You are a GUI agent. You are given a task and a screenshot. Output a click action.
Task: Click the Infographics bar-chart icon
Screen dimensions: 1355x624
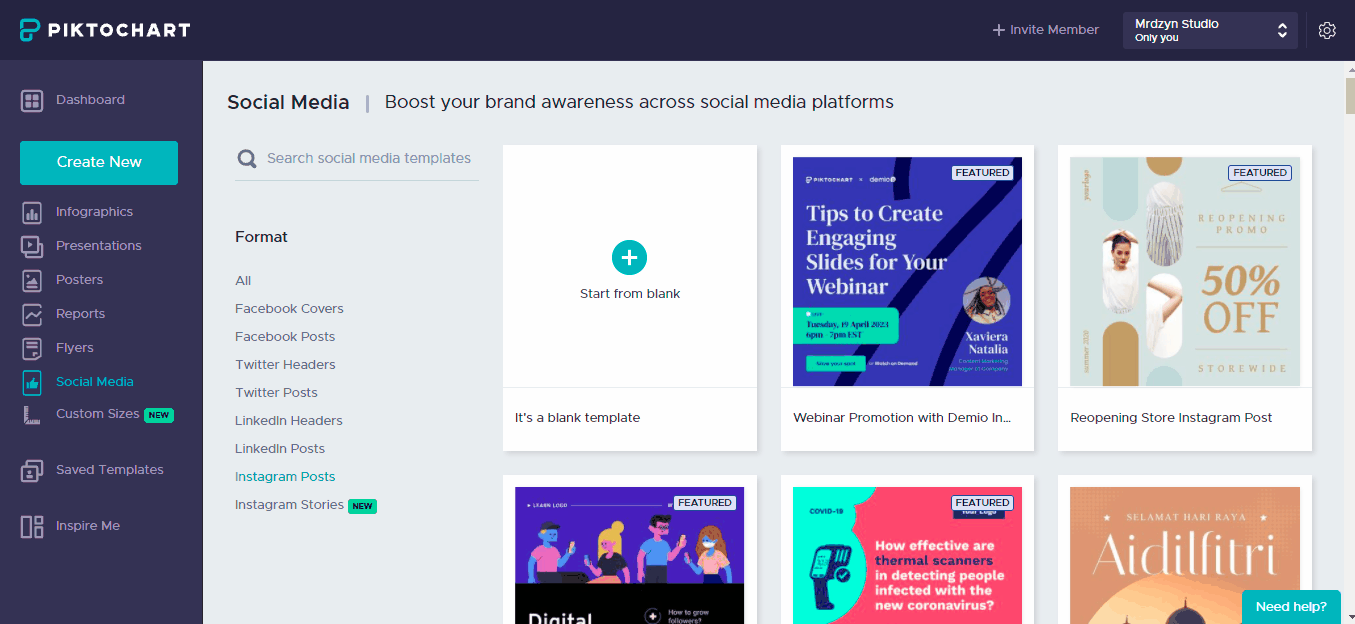coord(32,212)
